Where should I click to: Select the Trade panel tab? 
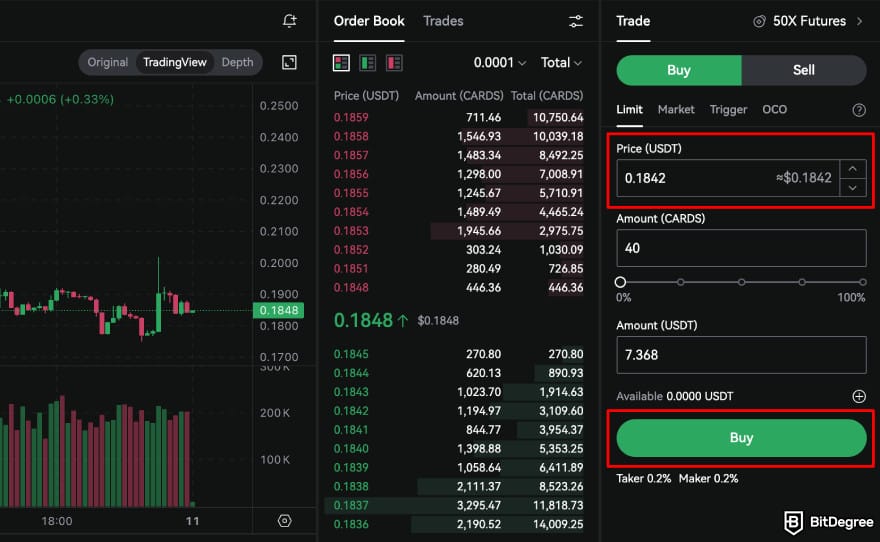click(633, 21)
